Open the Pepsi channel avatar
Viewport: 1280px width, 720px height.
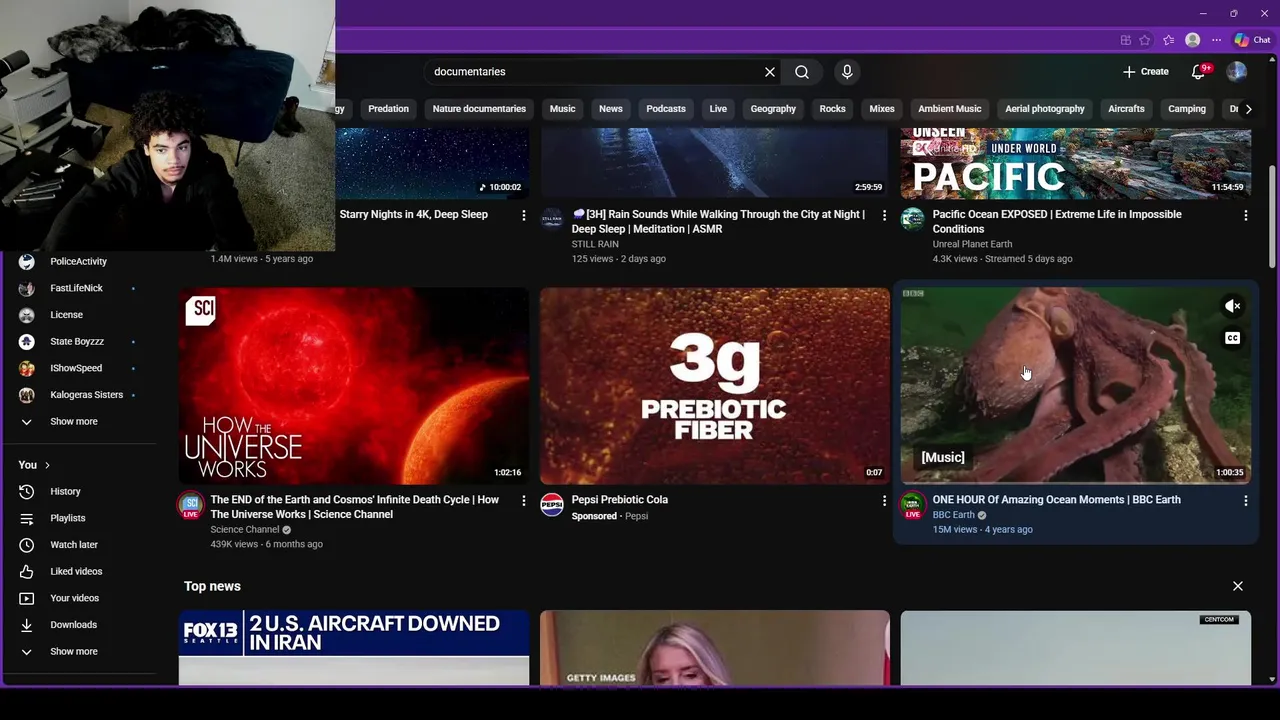[552, 505]
